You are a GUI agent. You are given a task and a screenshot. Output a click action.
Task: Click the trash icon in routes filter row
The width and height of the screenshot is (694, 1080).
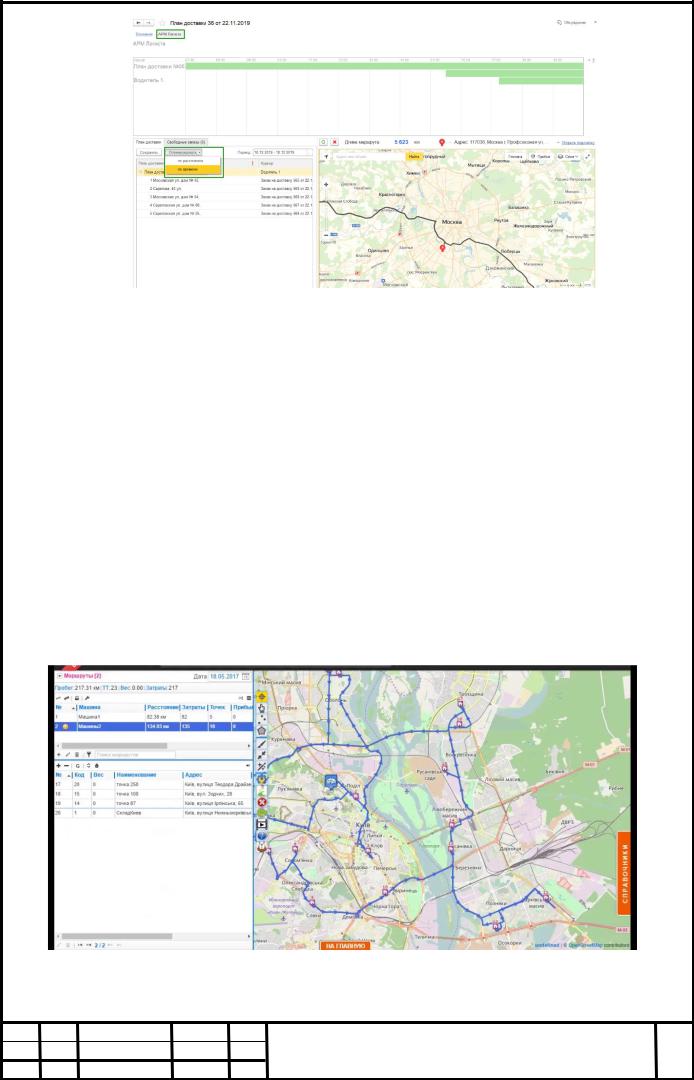[x=77, y=755]
